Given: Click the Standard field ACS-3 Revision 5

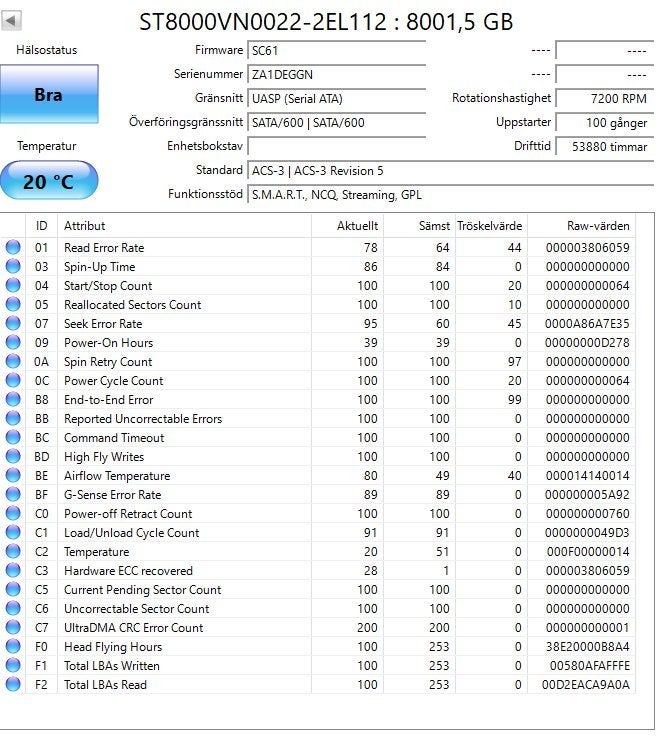Looking at the screenshot, I should pyautogui.click(x=451, y=170).
